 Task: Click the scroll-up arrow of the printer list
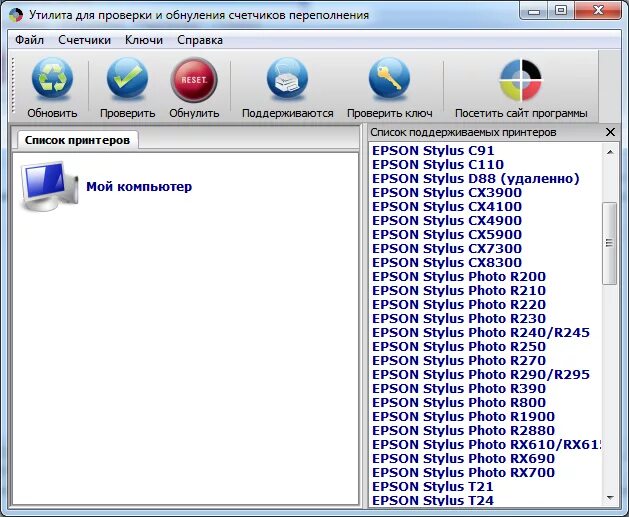(x=610, y=152)
